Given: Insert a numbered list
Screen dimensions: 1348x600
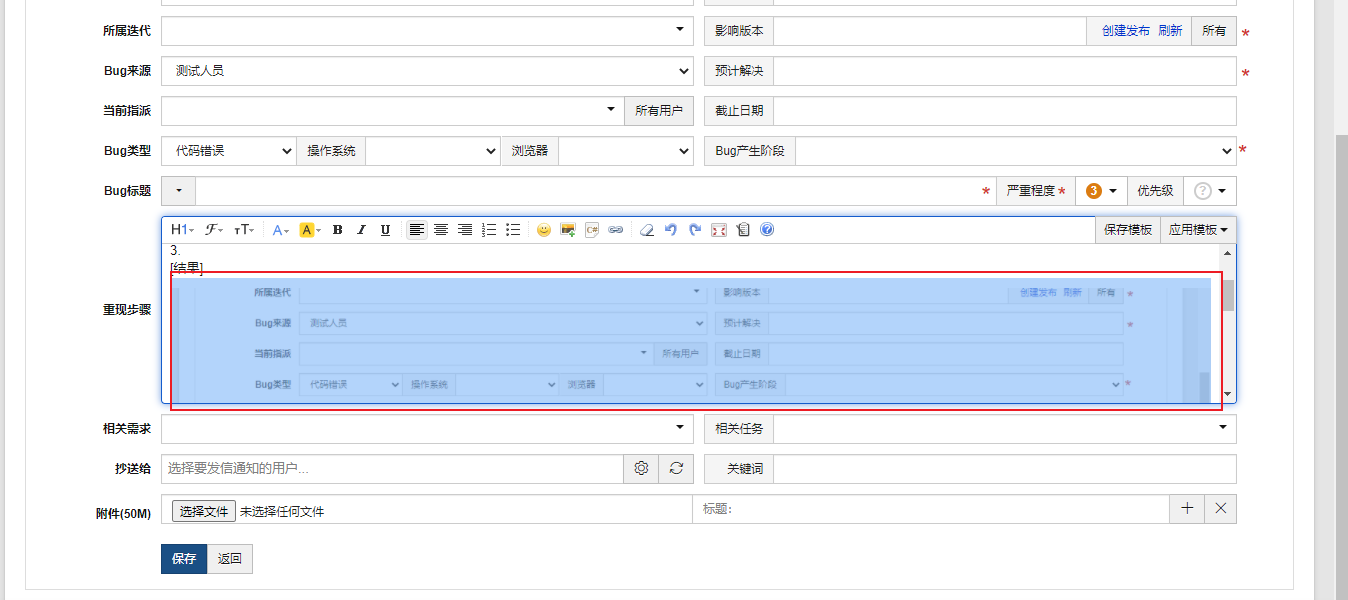Looking at the screenshot, I should (489, 230).
